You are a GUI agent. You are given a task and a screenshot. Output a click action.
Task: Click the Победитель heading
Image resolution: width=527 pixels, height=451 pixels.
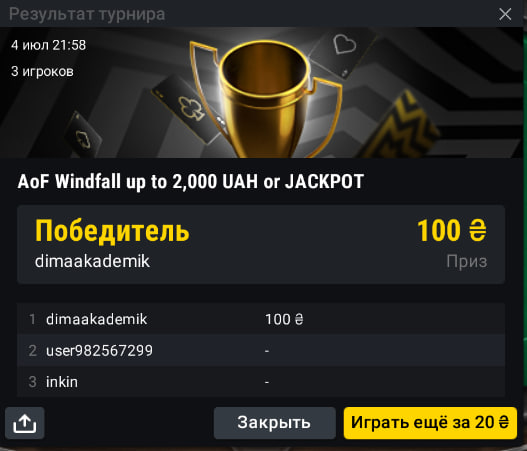click(x=112, y=231)
